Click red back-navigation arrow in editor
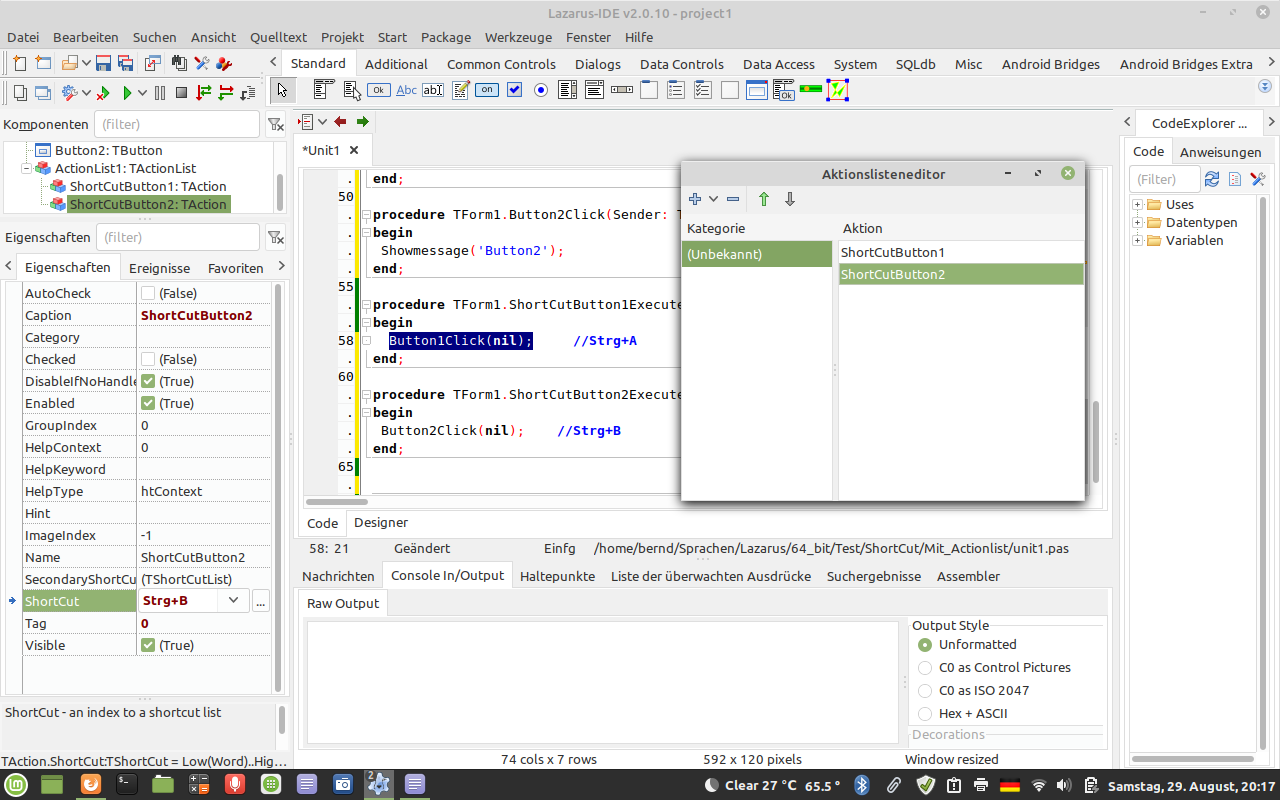Image resolution: width=1280 pixels, height=800 pixels. [340, 122]
